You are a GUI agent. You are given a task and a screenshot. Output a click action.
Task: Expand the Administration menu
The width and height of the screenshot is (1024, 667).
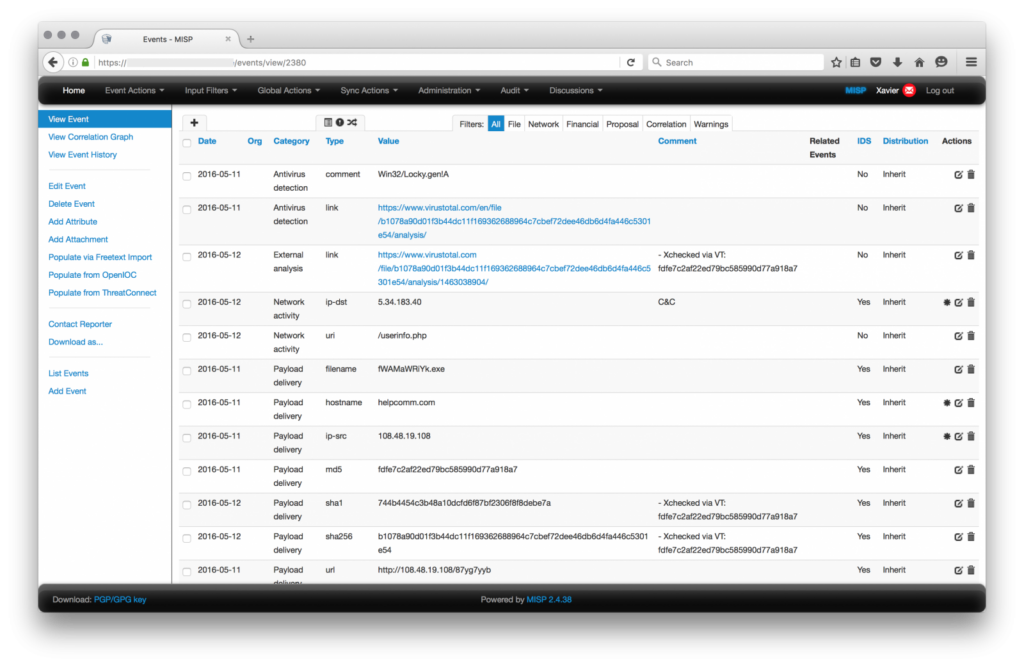pyautogui.click(x=448, y=90)
